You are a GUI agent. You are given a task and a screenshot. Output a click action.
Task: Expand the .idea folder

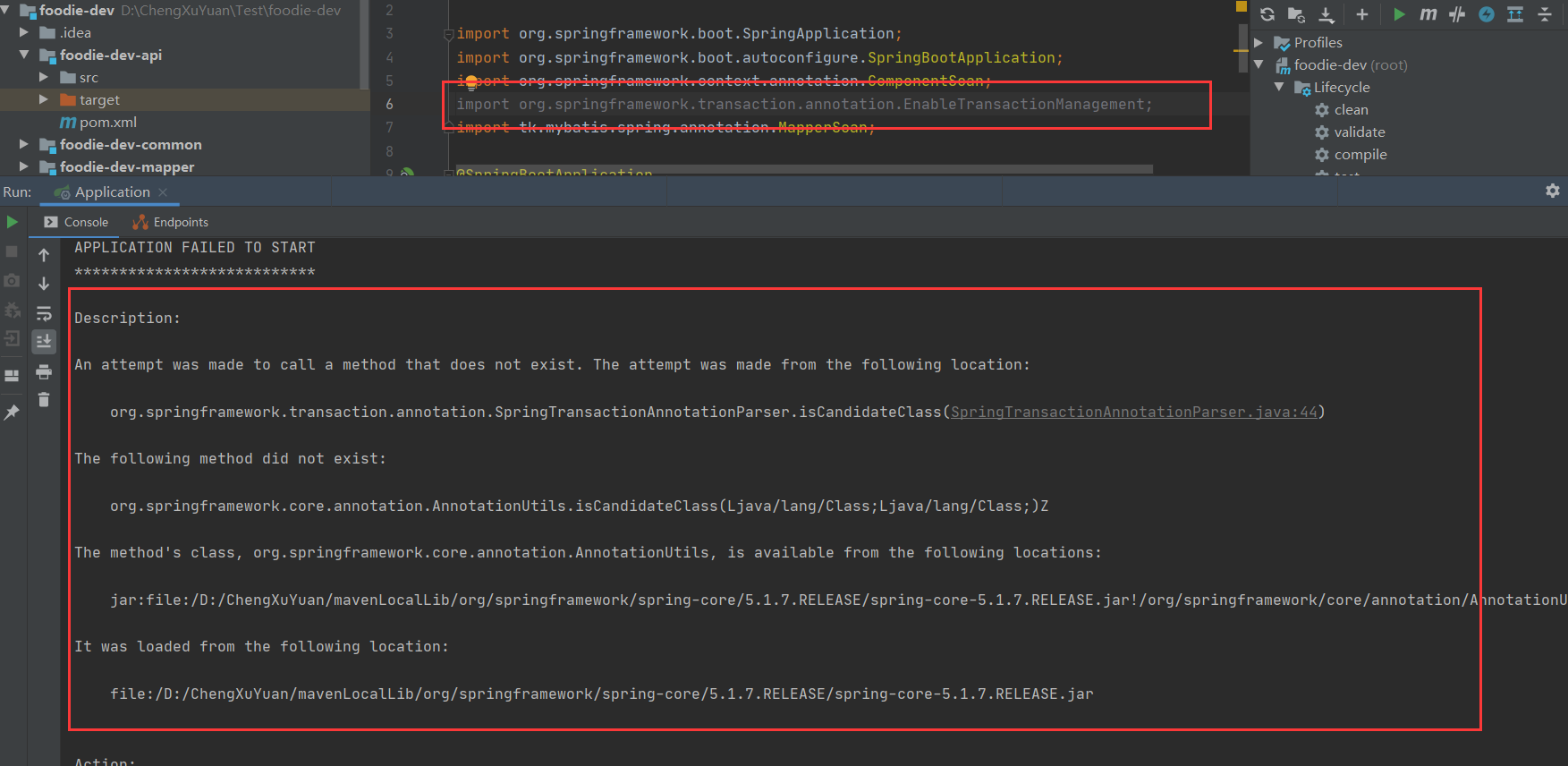(x=24, y=32)
